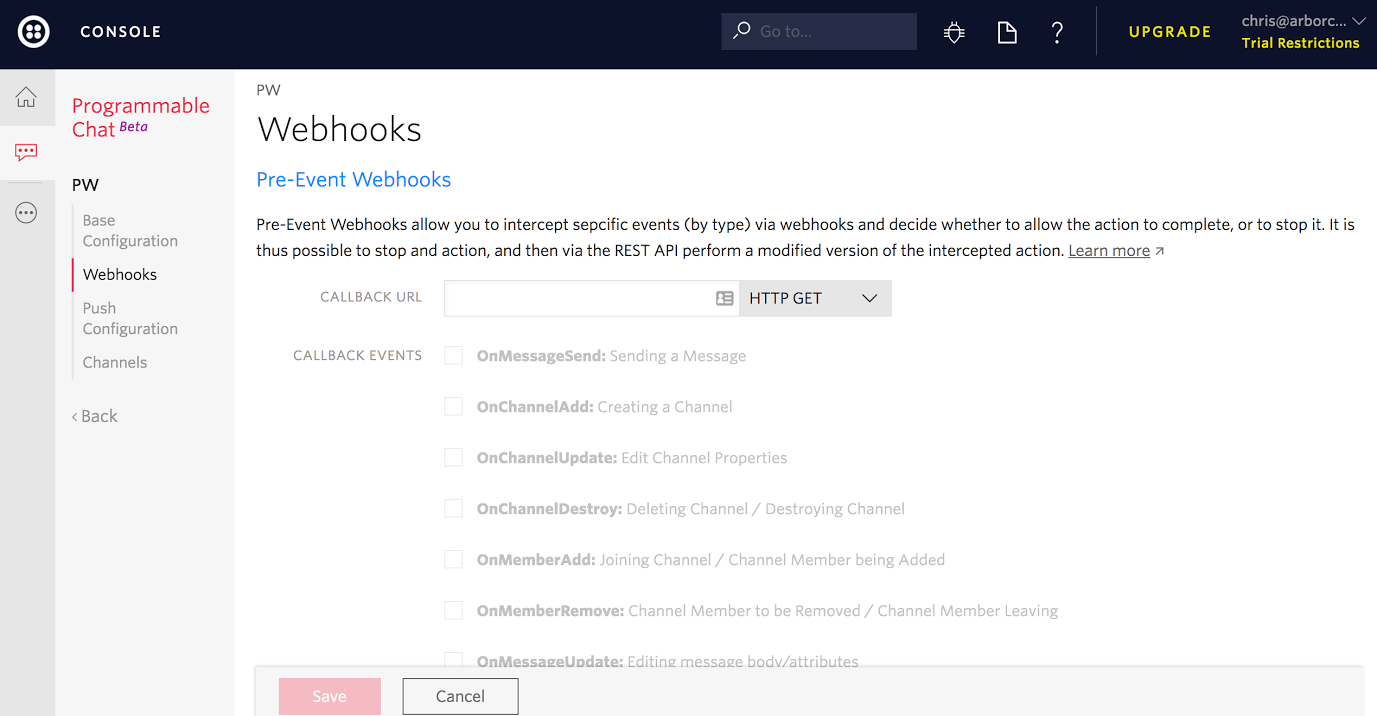Click the search magnifier icon
This screenshot has height=716, width=1377.
pyautogui.click(x=741, y=31)
